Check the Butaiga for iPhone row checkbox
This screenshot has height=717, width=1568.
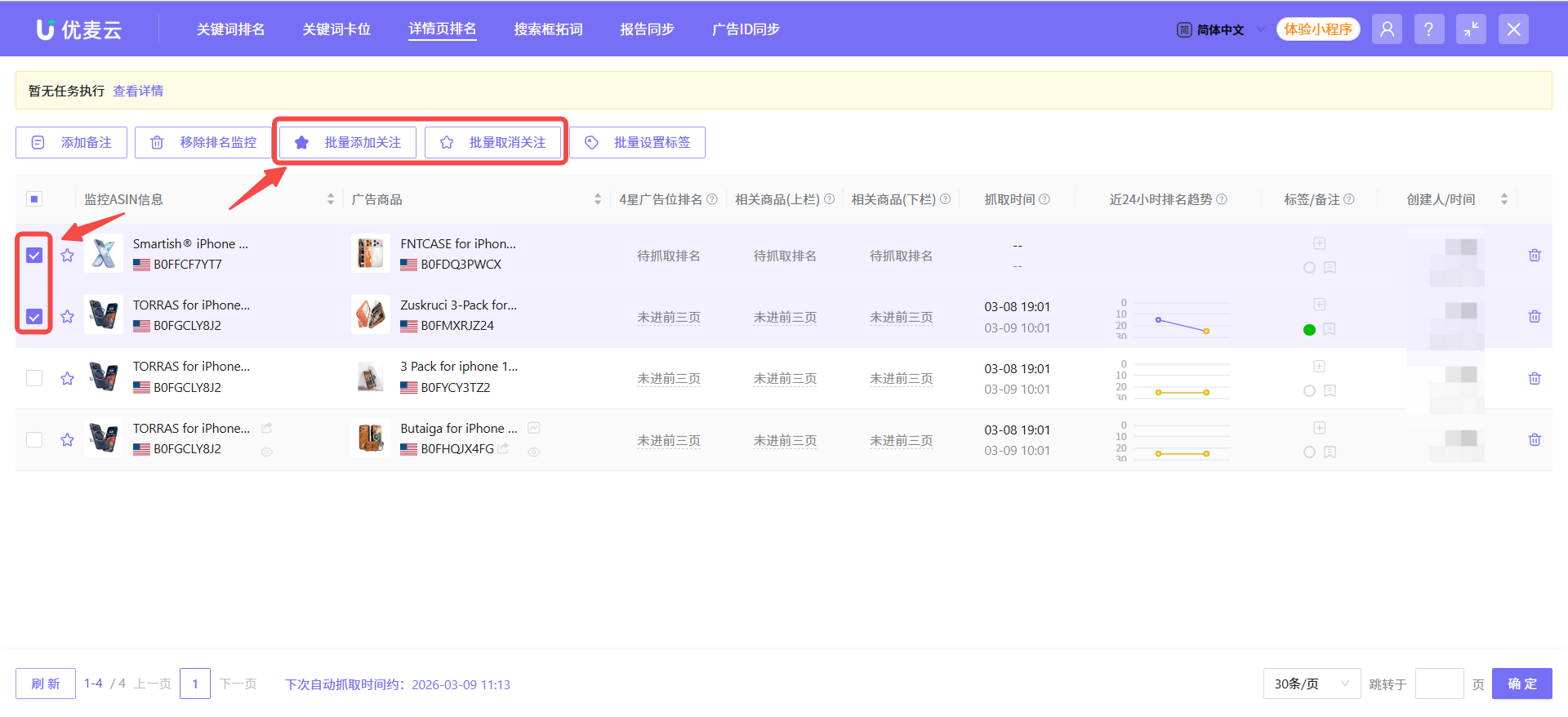point(34,440)
